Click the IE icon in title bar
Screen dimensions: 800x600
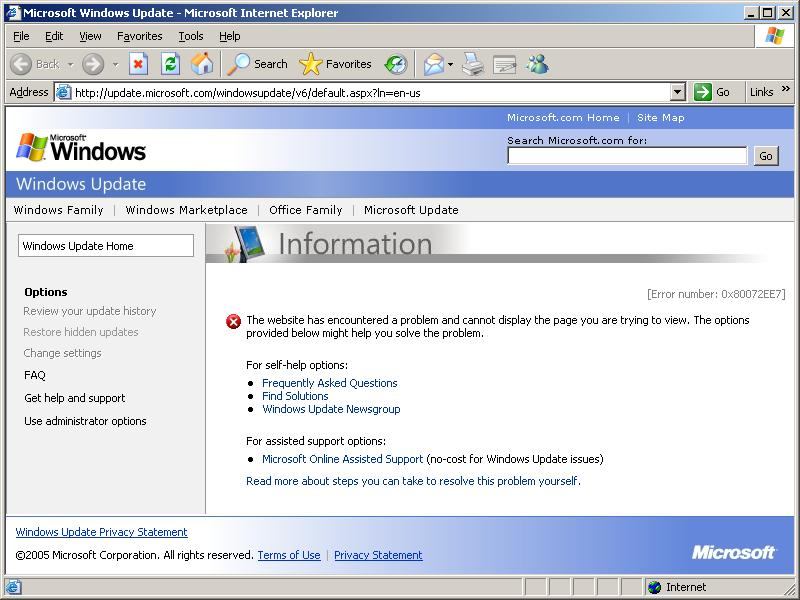click(13, 12)
